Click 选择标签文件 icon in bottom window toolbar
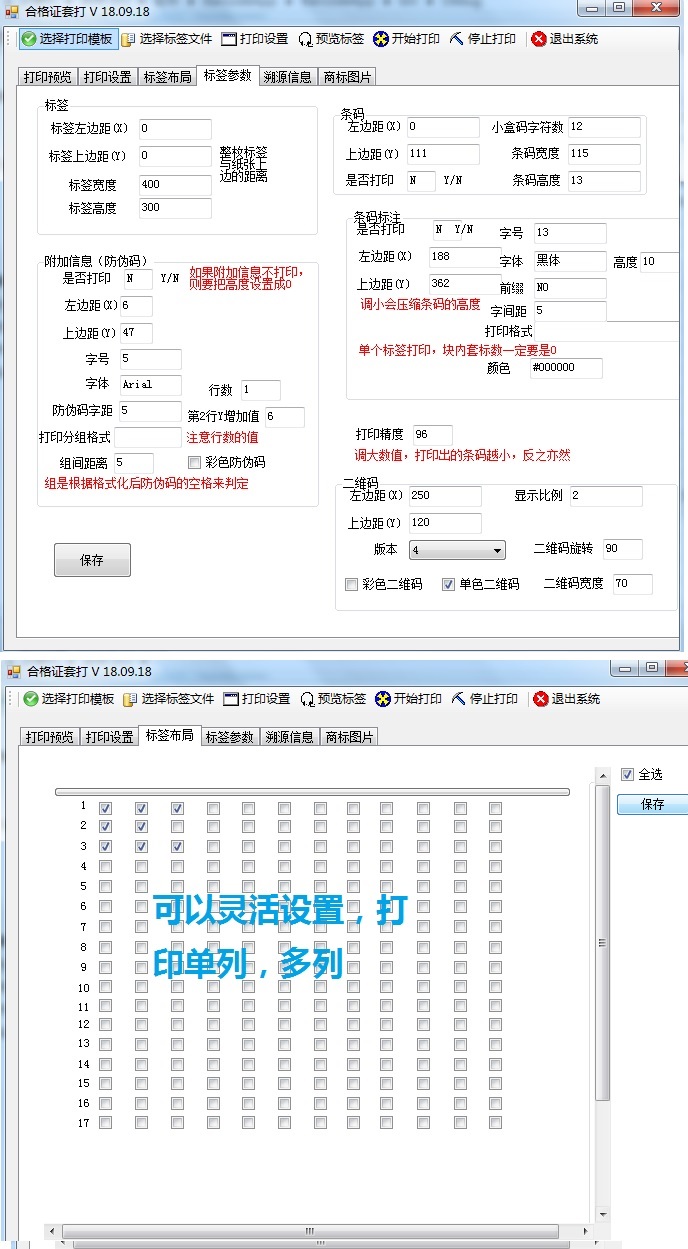This screenshot has width=688, height=1249. pos(130,699)
